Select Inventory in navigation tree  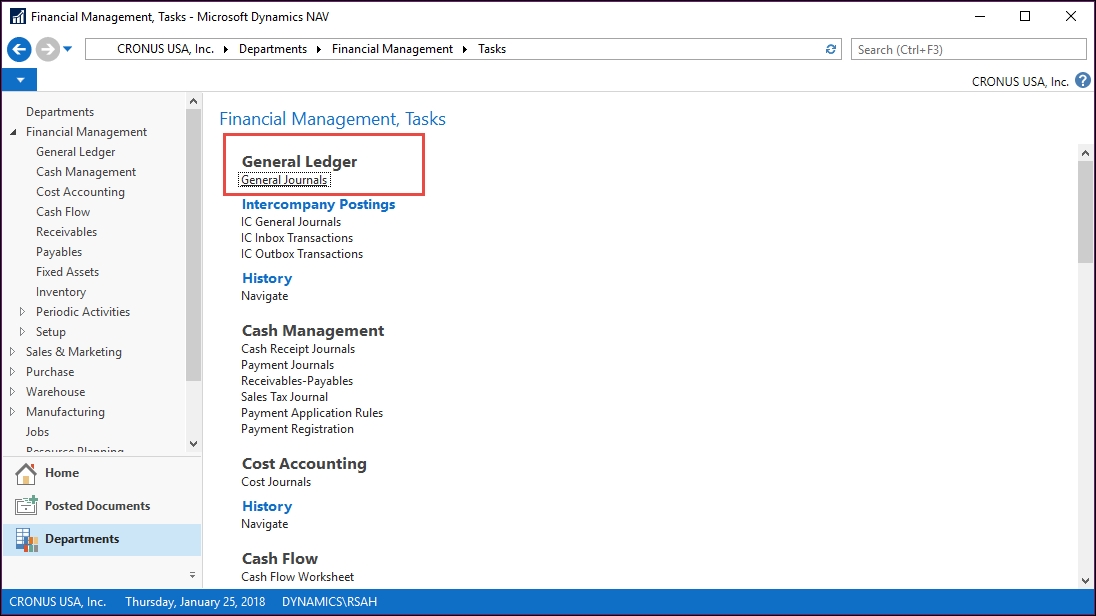coord(61,292)
